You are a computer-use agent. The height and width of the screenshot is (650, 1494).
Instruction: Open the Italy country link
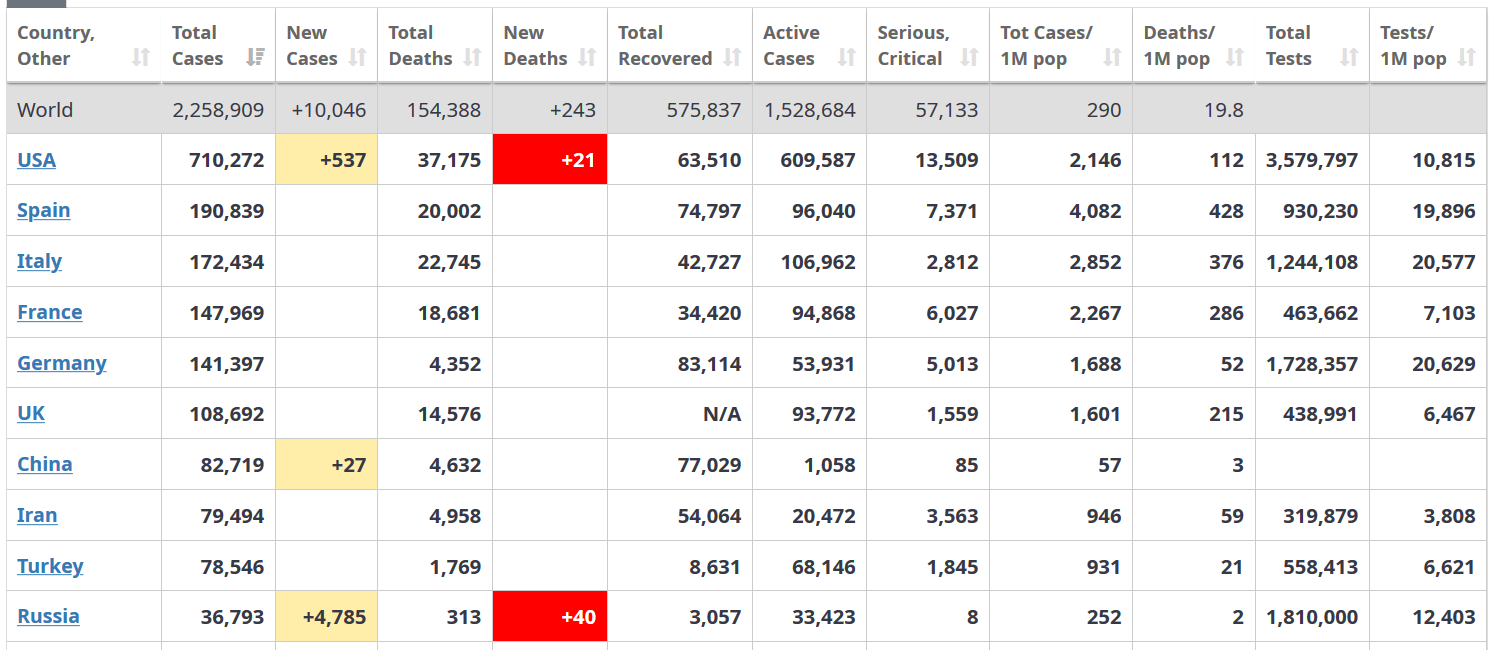39,261
